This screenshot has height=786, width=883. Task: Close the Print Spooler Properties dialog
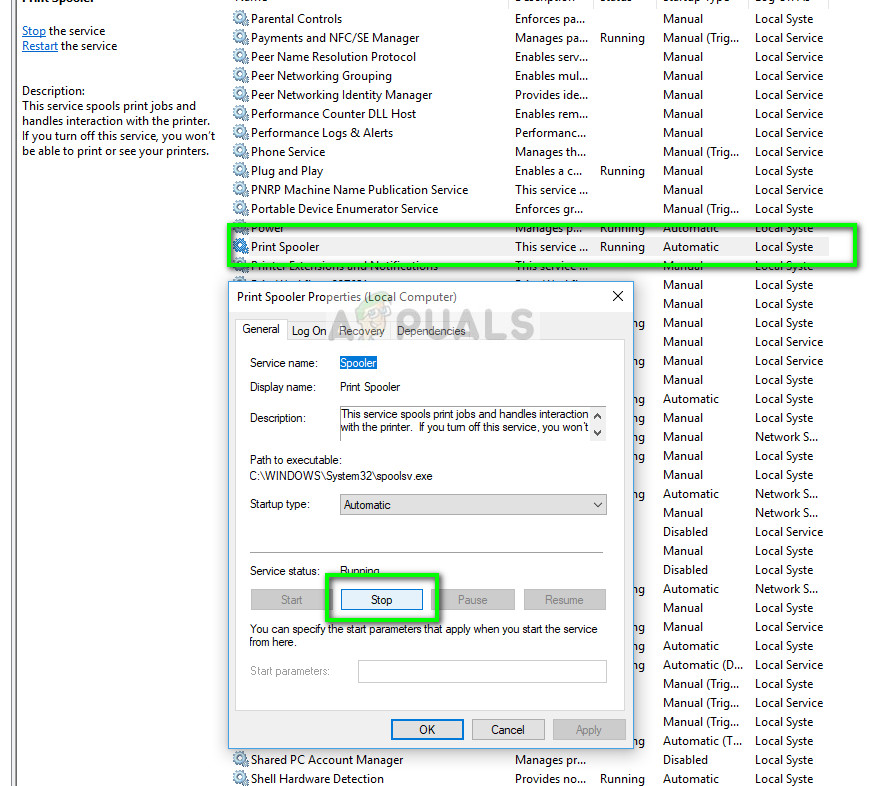(618, 296)
